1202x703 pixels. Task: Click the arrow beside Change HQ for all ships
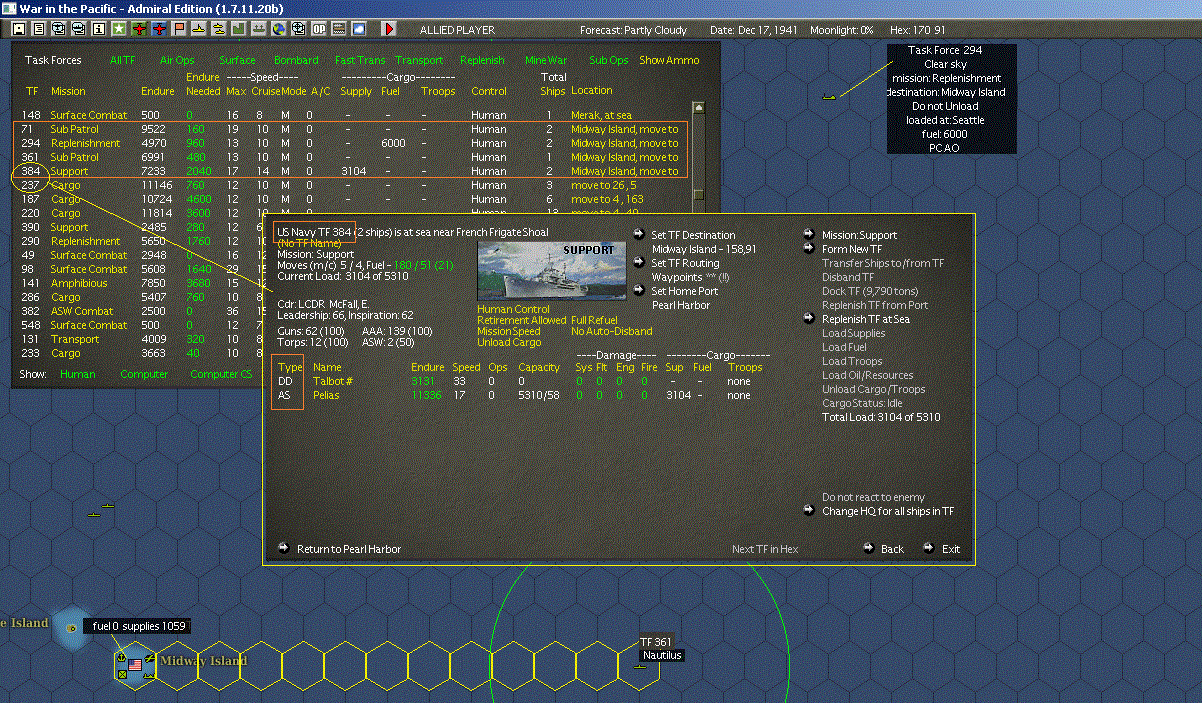809,511
